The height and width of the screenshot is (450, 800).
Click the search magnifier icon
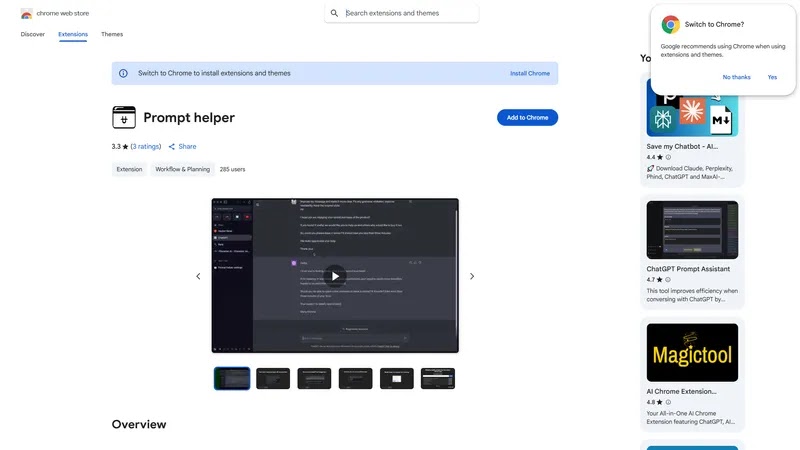334,13
